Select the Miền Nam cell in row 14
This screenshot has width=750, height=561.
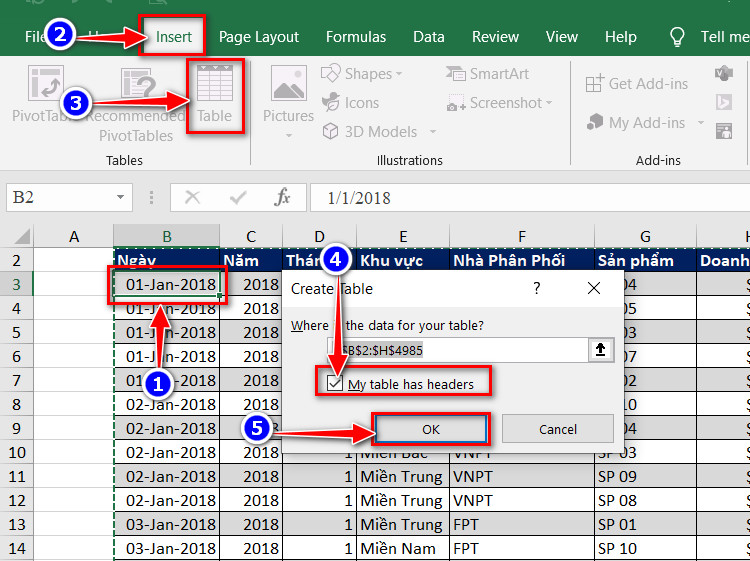403,548
